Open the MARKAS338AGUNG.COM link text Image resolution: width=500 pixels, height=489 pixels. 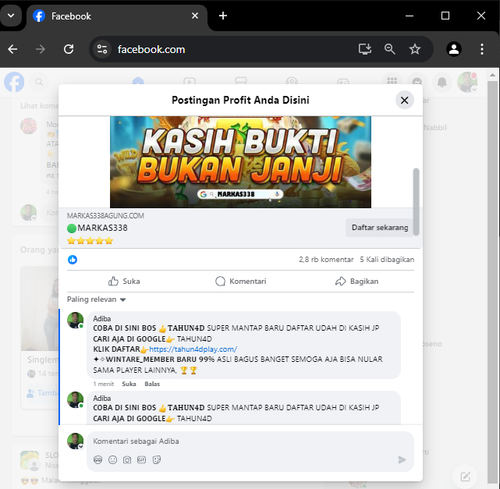(105, 216)
